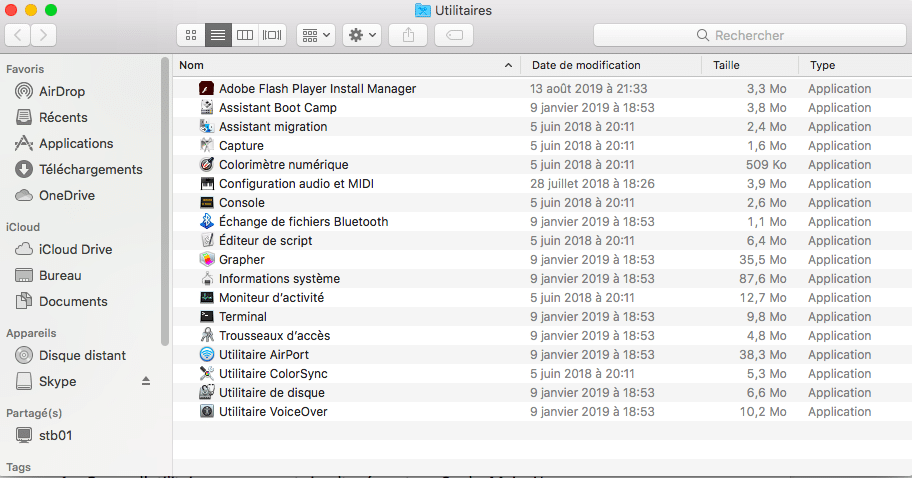This screenshot has height=478, width=912.
Task: Click the Informations système icon
Action: pos(206,279)
